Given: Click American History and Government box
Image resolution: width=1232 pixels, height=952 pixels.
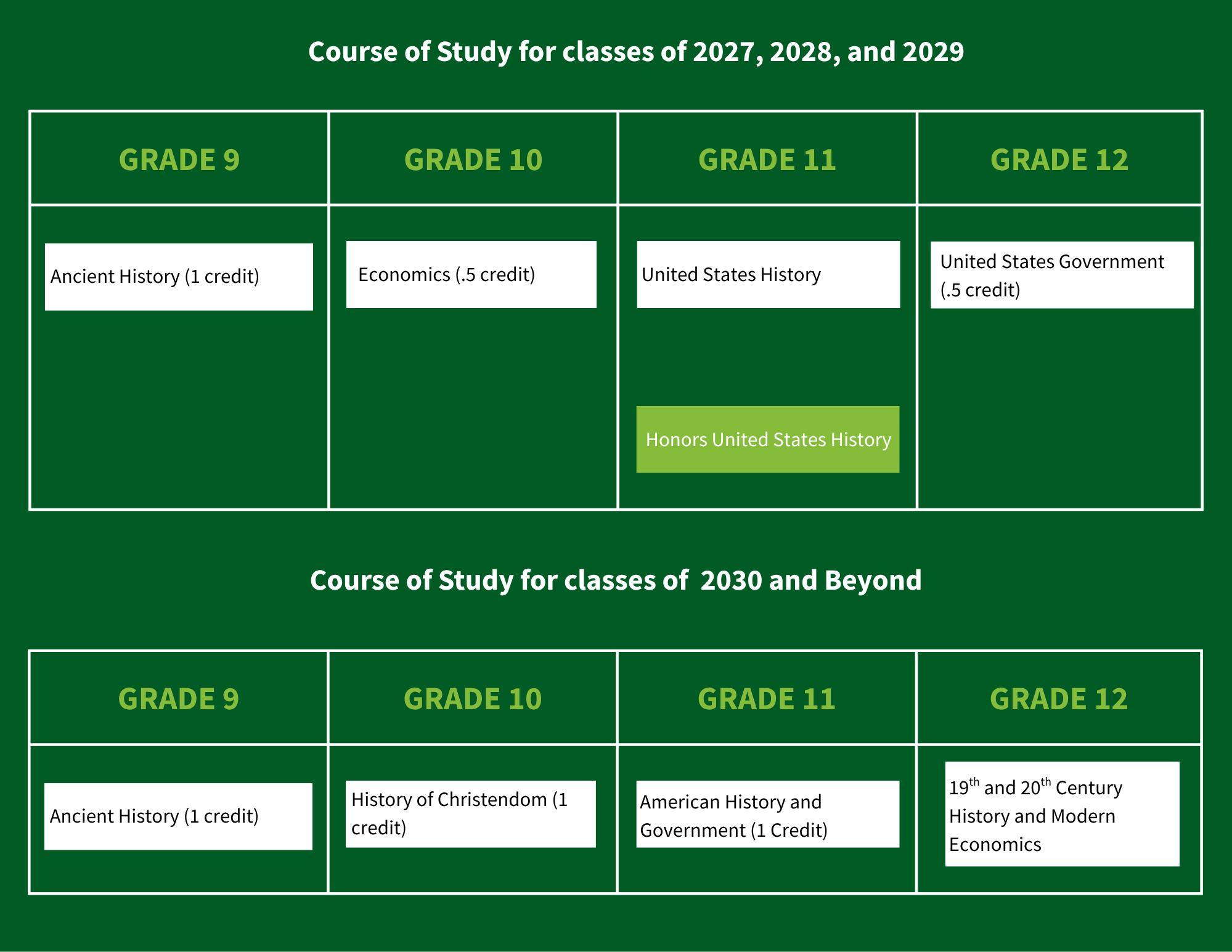Looking at the screenshot, I should tap(768, 814).
